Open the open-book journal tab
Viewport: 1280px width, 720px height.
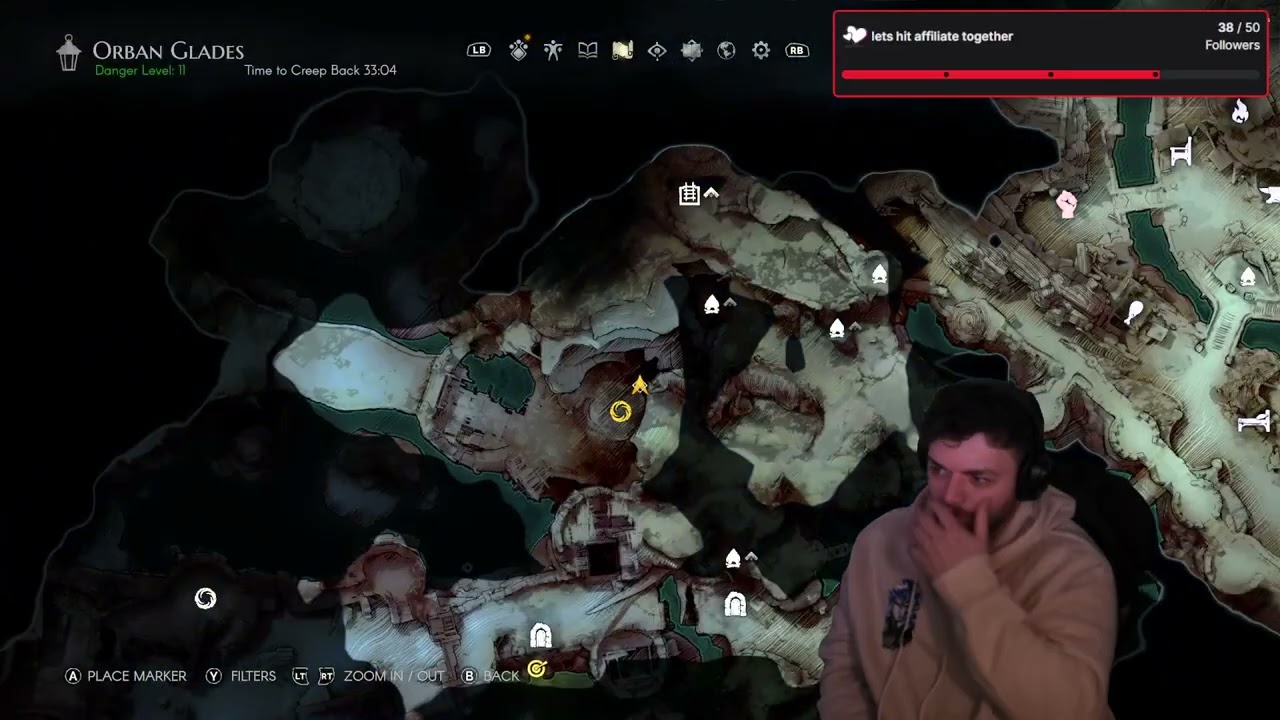coord(588,50)
